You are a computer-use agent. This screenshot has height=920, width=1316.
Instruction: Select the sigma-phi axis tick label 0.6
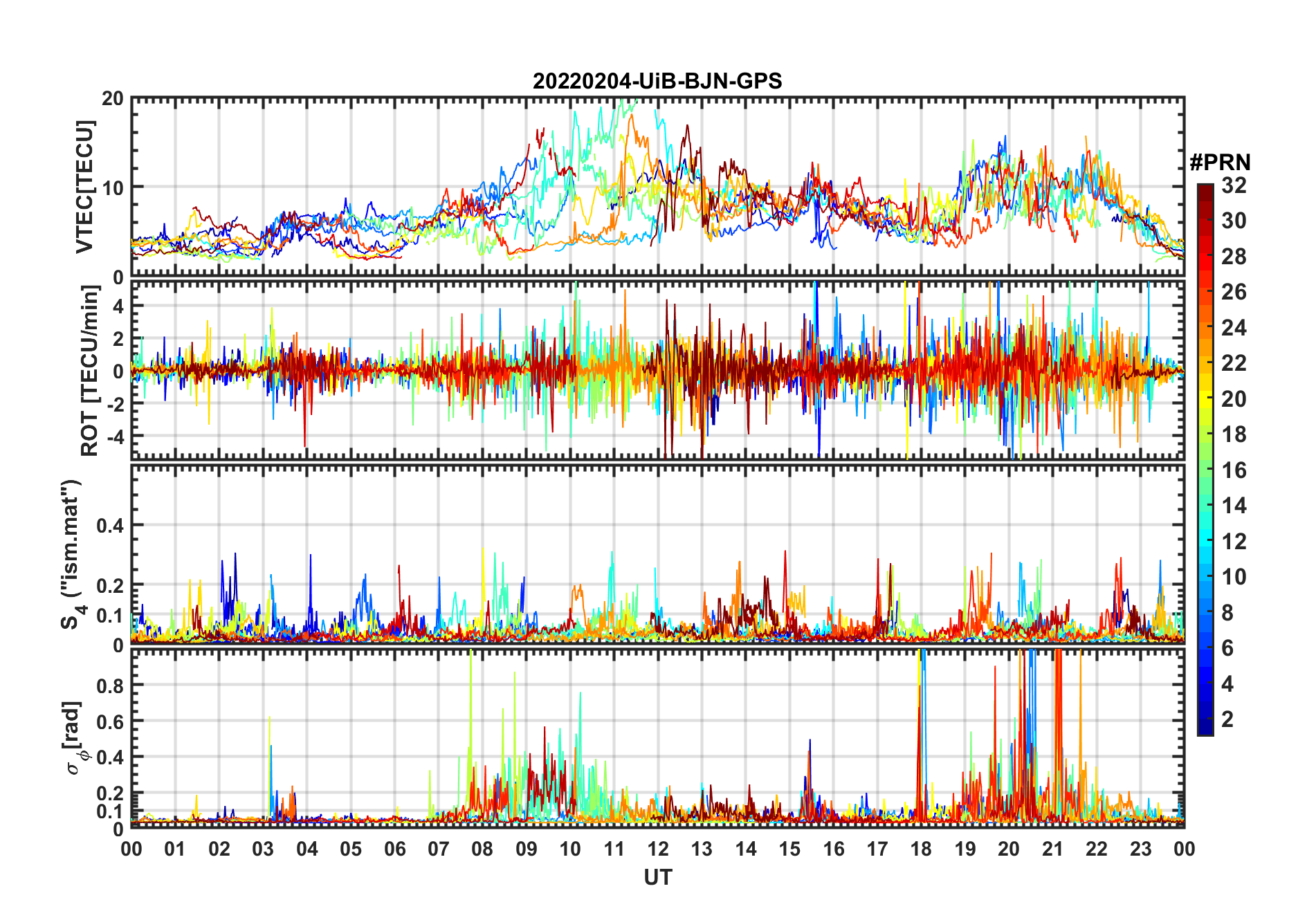(110, 721)
